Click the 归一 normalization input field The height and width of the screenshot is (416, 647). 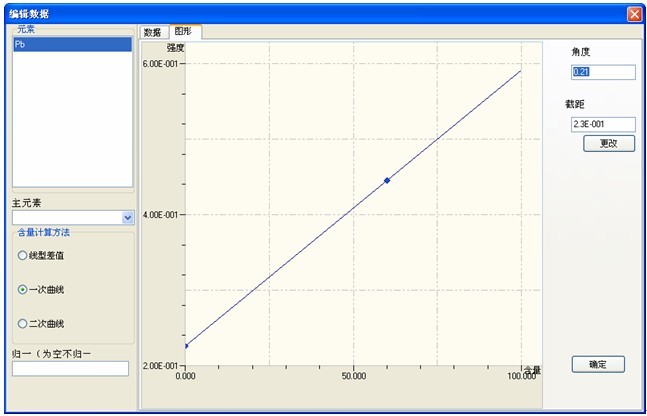pos(70,368)
